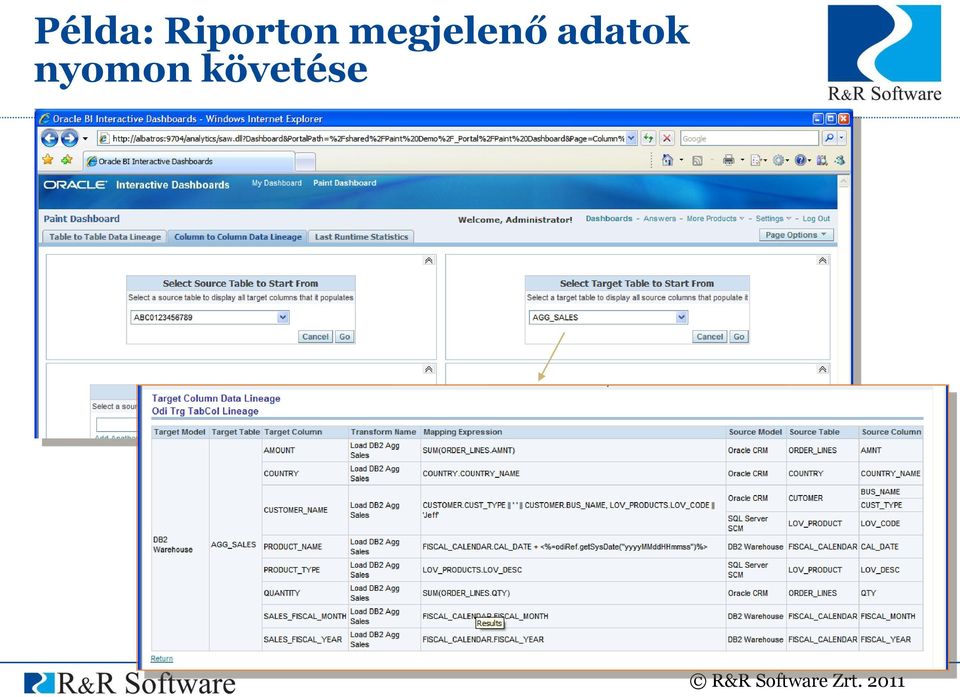Click the Google search magnifier icon
The height and width of the screenshot is (697, 960).
[x=829, y=138]
